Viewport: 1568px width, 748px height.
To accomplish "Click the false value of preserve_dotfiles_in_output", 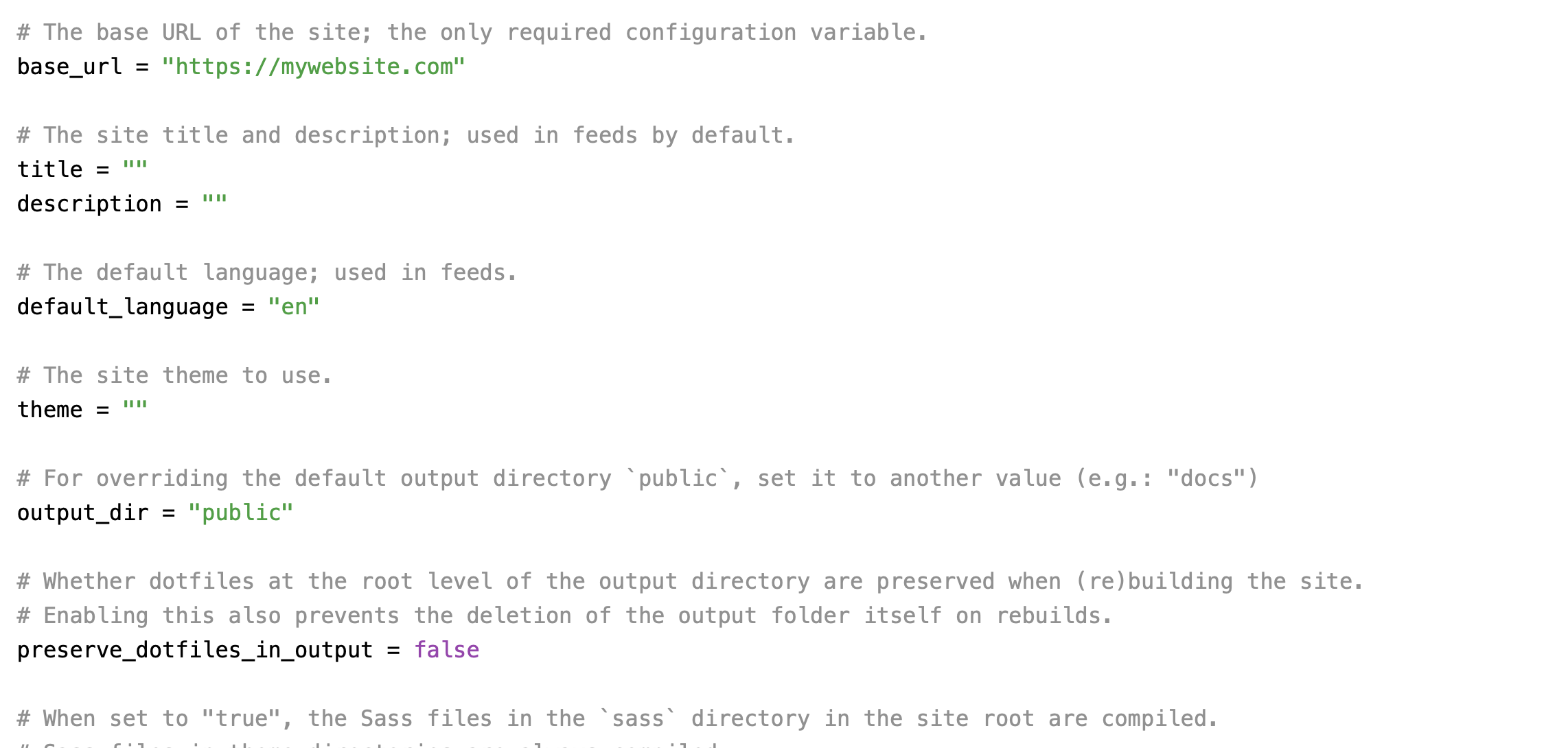I will point(446,649).
